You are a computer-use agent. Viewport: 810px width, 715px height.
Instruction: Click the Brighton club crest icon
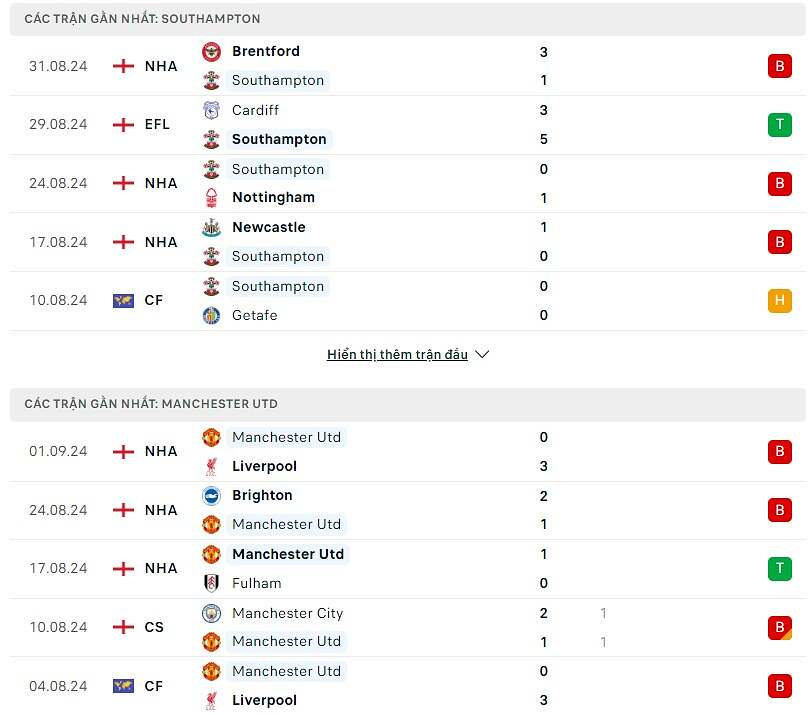211,495
